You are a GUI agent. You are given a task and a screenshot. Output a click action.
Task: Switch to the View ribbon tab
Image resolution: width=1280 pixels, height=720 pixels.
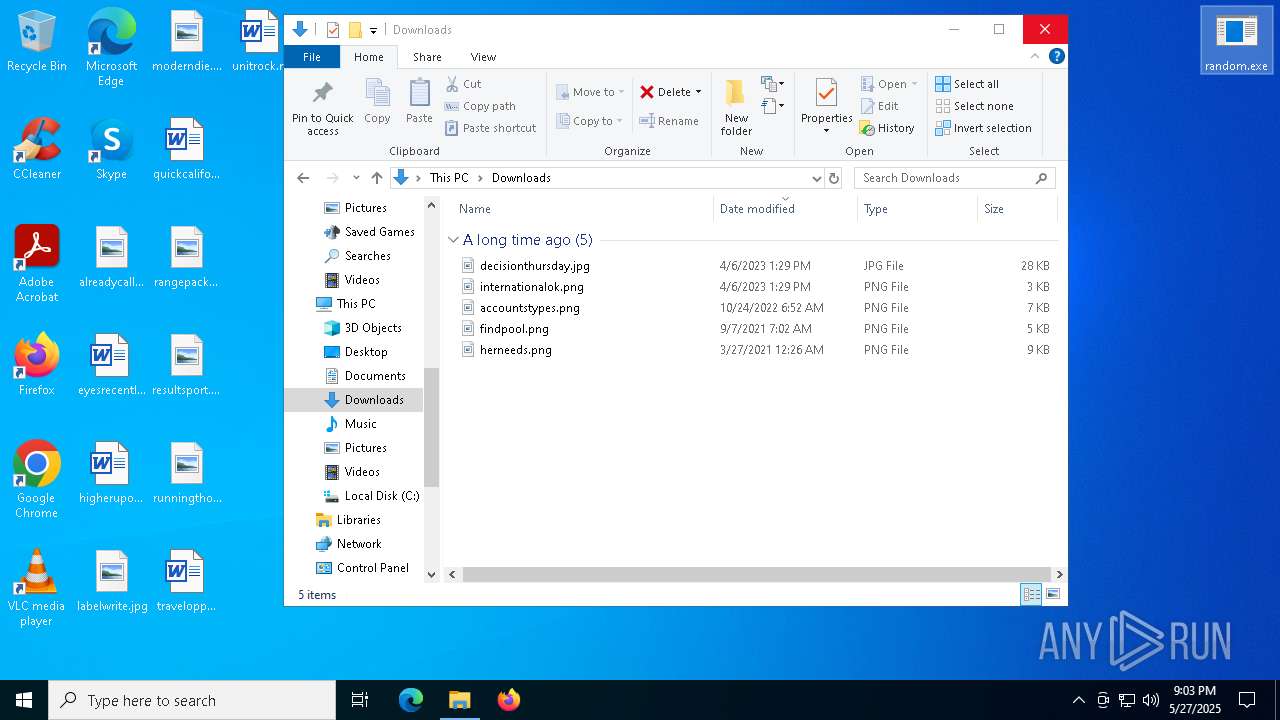point(483,57)
